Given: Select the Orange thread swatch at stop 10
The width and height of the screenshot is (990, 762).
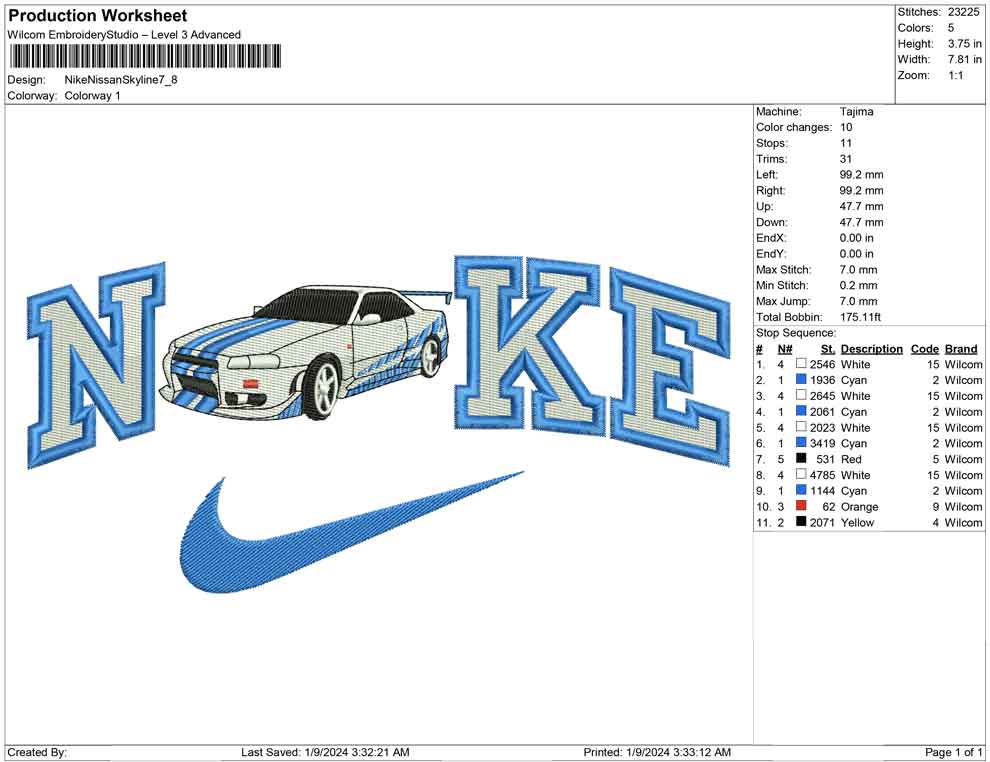Looking at the screenshot, I should [802, 507].
